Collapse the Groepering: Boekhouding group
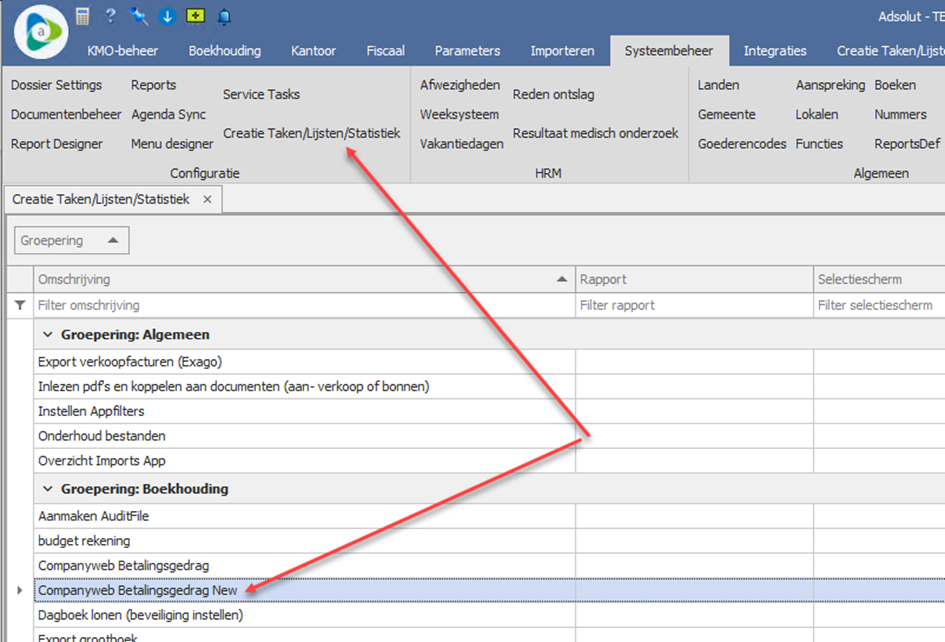This screenshot has width=945, height=642. (x=48, y=489)
